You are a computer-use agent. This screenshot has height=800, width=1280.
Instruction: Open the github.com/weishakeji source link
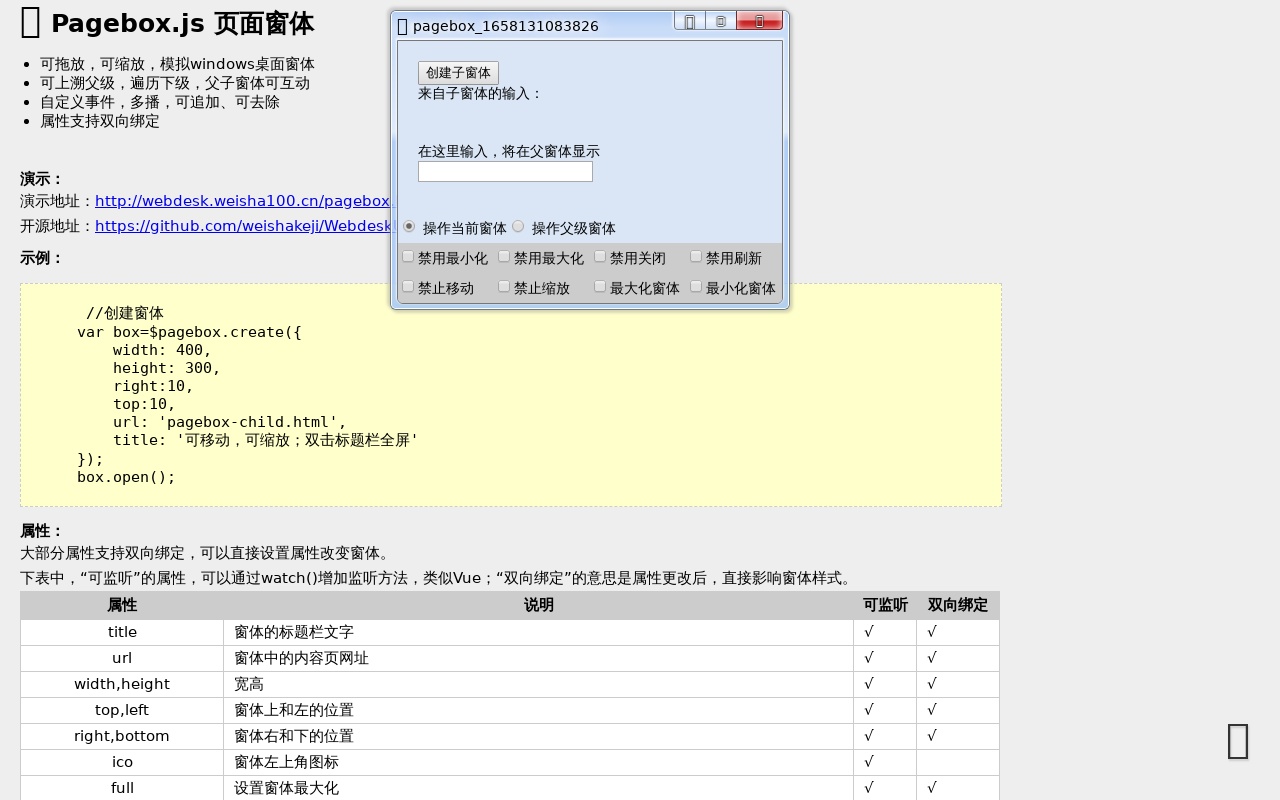pyautogui.click(x=245, y=226)
